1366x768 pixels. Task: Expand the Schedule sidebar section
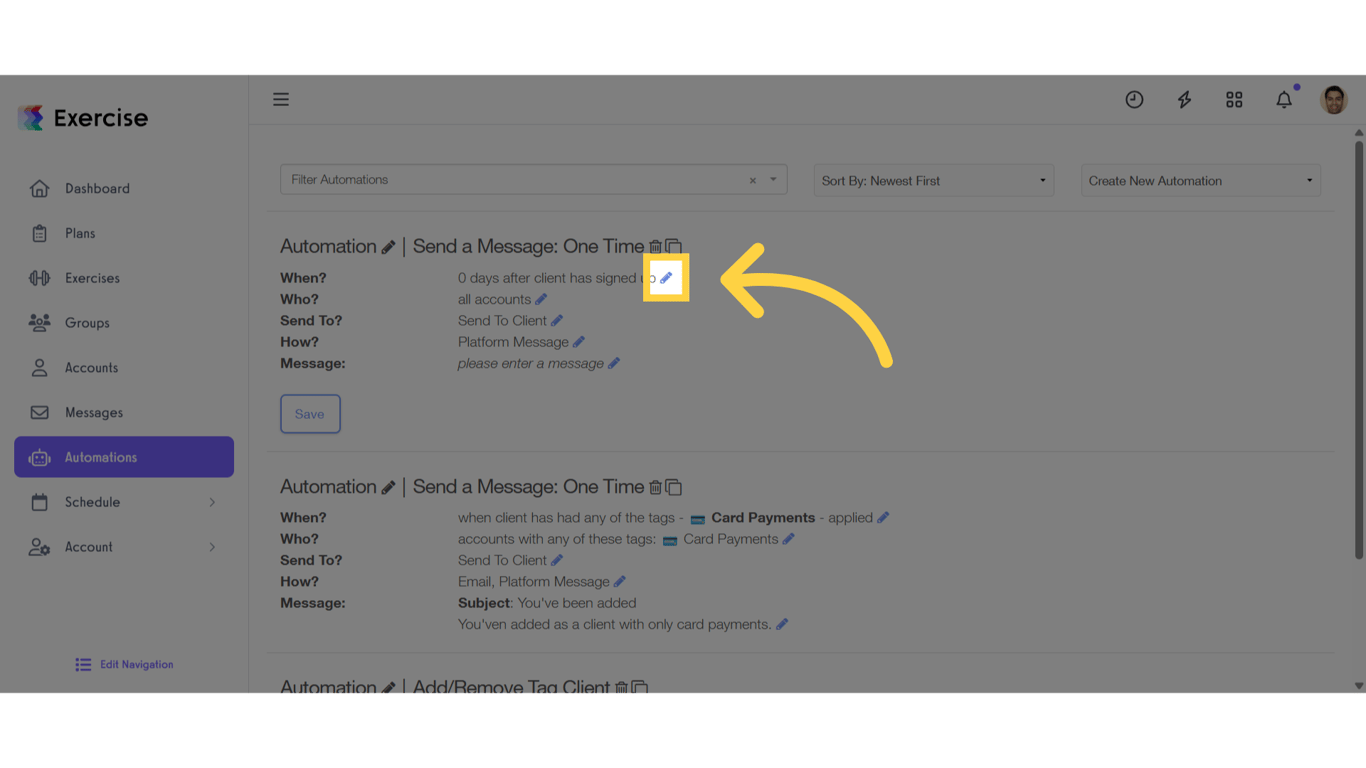pos(123,501)
